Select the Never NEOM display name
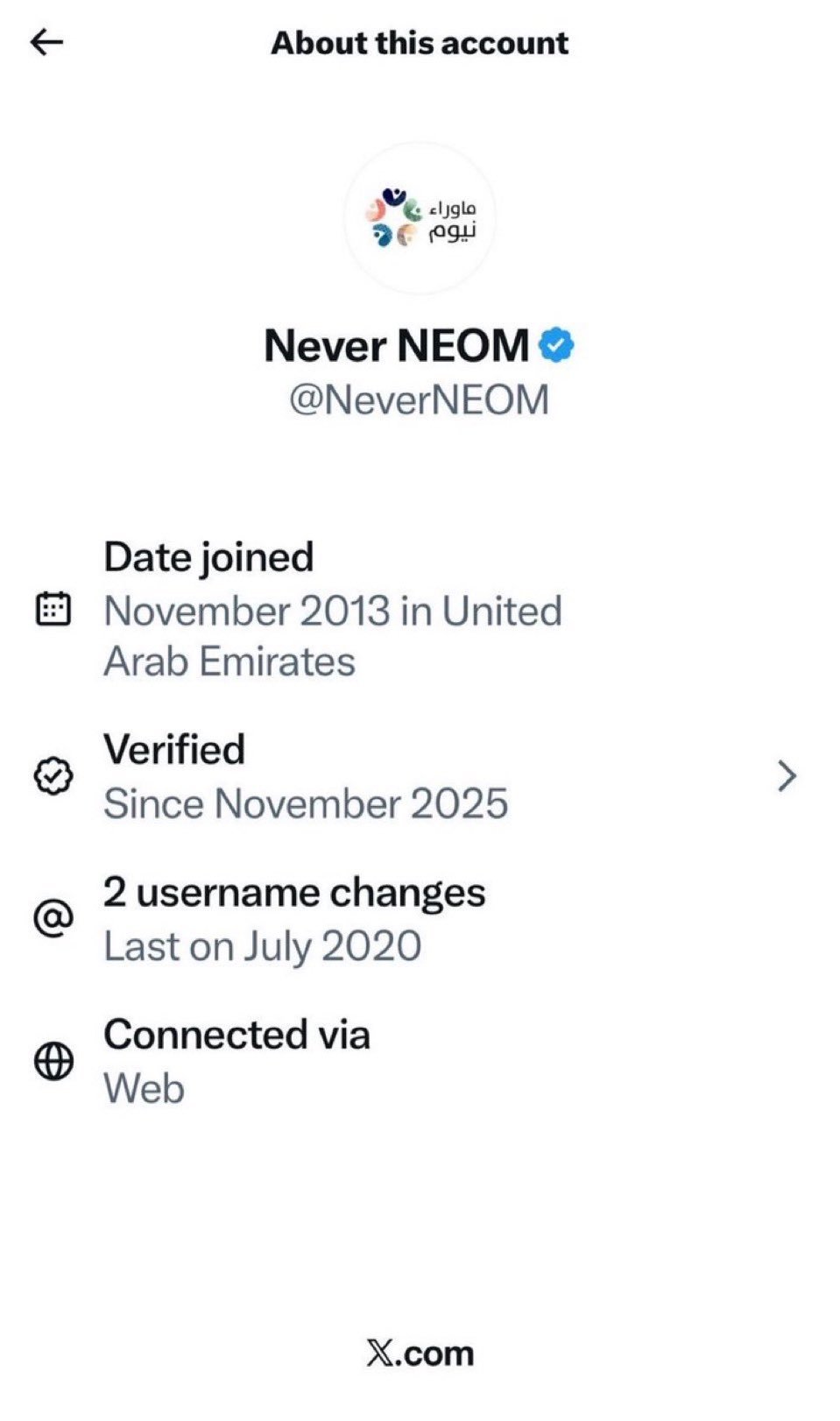This screenshot has width=840, height=1421. point(397,345)
